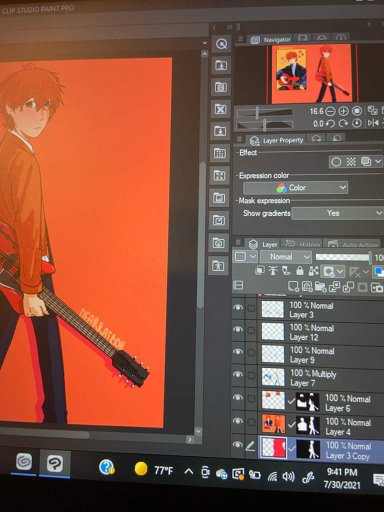Open Clip Studio Paint from taskbar

coord(55,463)
